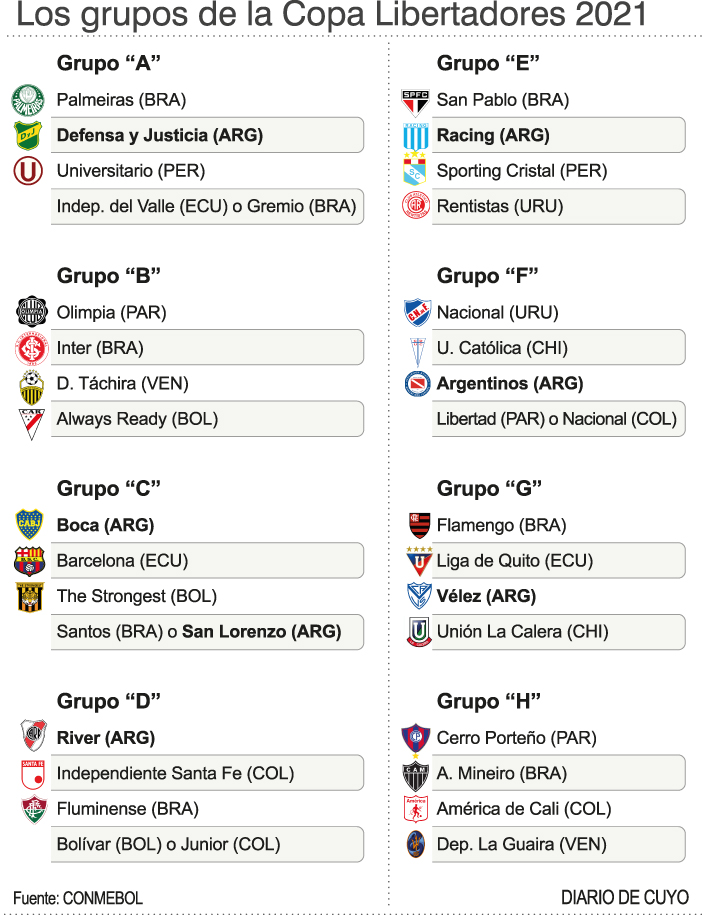
Task: Click the Boca Juniors crest icon
Action: click(30, 524)
